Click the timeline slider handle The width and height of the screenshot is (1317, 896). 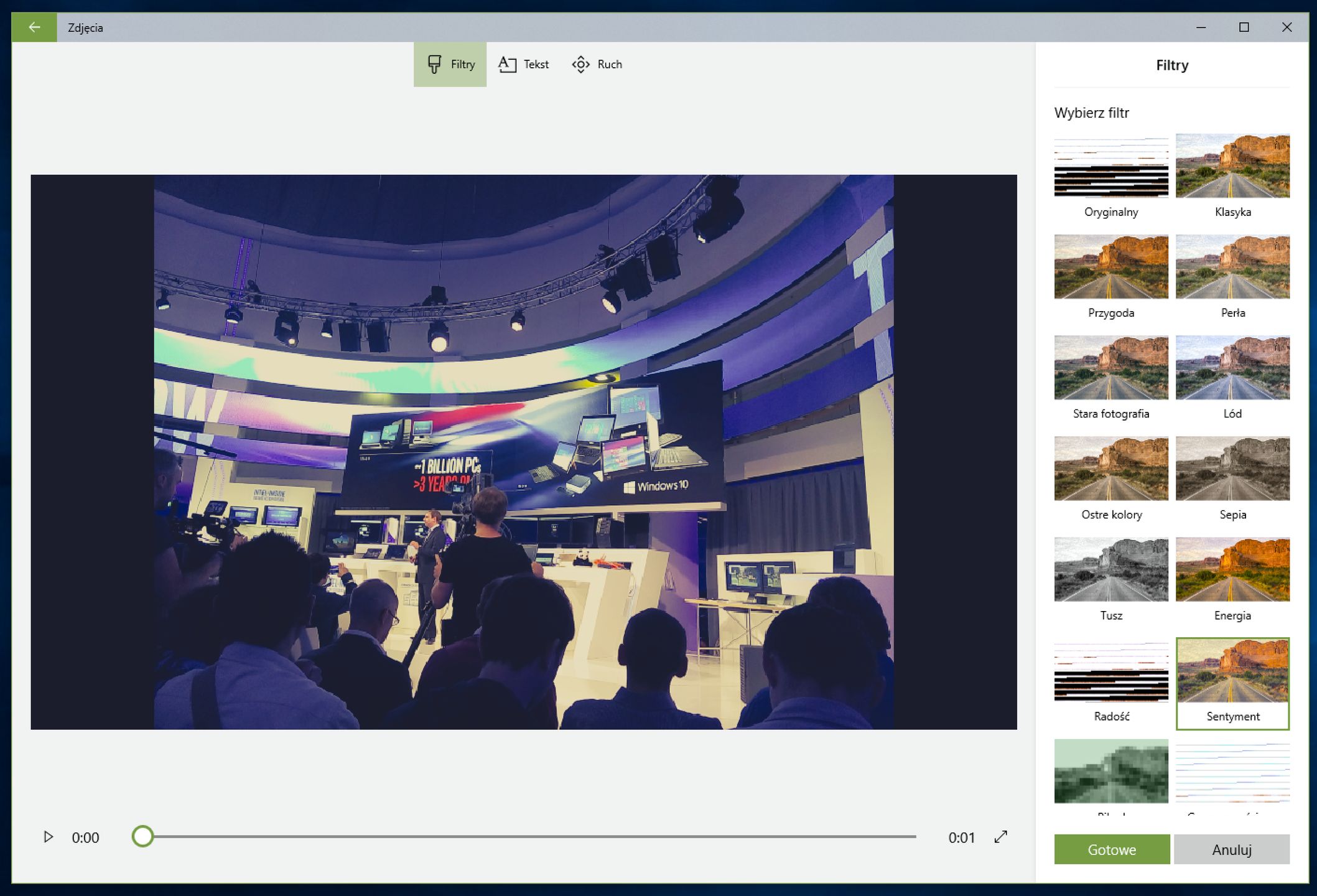click(x=142, y=836)
